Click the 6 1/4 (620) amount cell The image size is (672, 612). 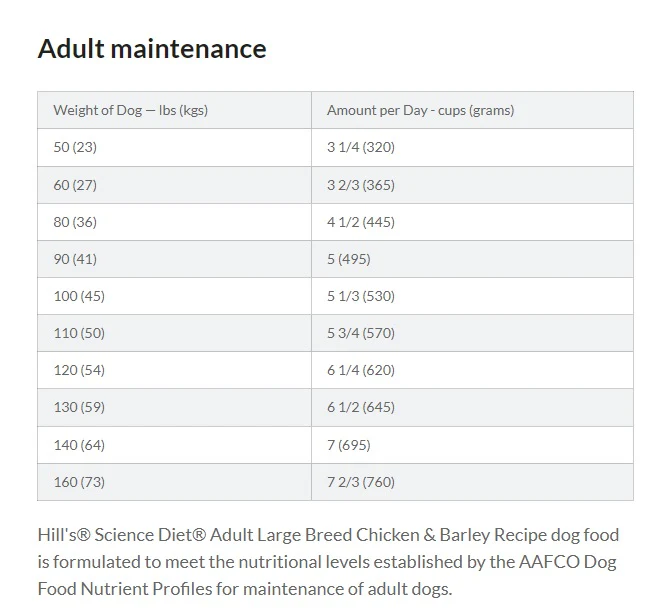(472, 370)
